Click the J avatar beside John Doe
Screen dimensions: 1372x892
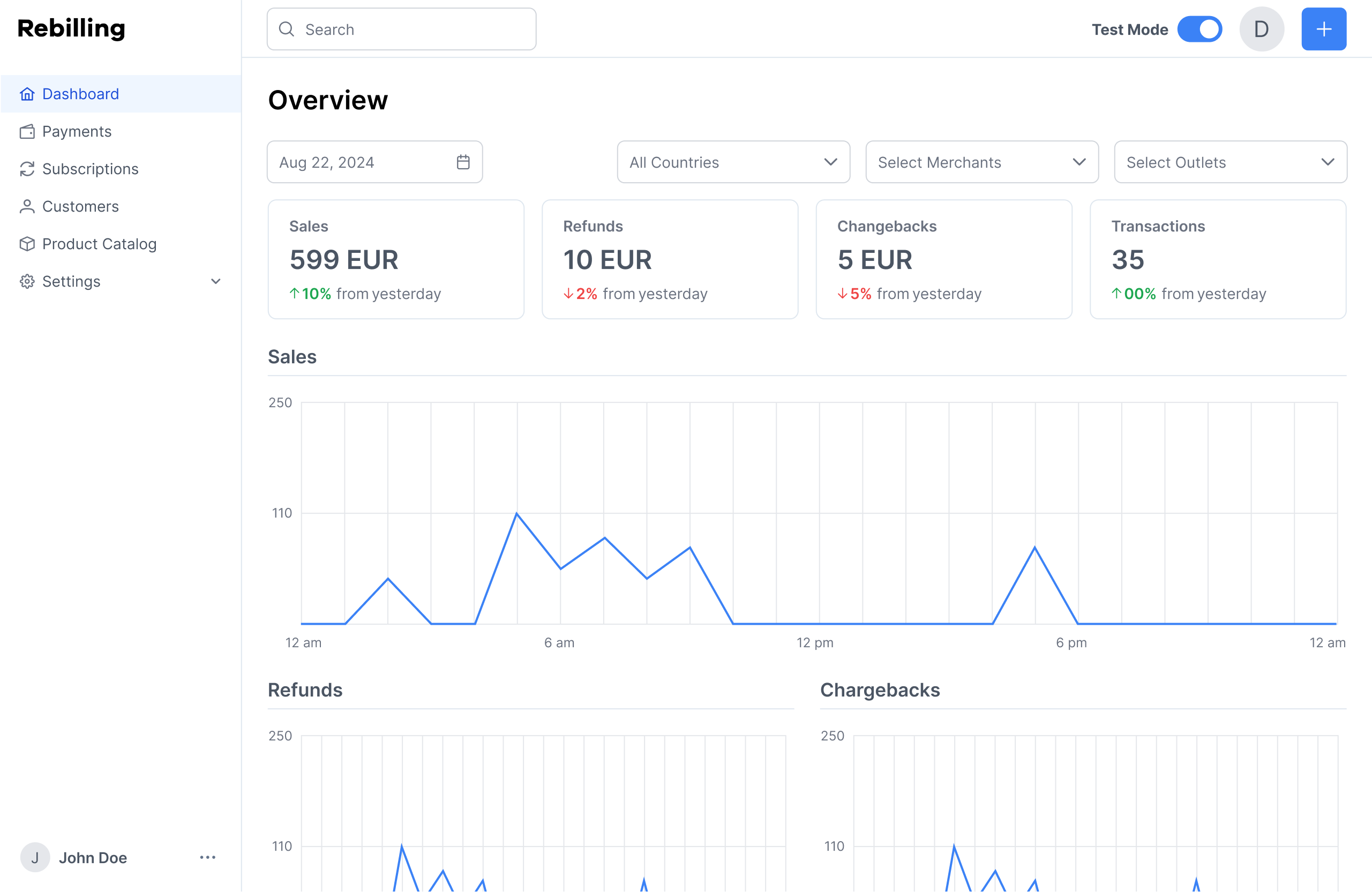click(x=35, y=857)
